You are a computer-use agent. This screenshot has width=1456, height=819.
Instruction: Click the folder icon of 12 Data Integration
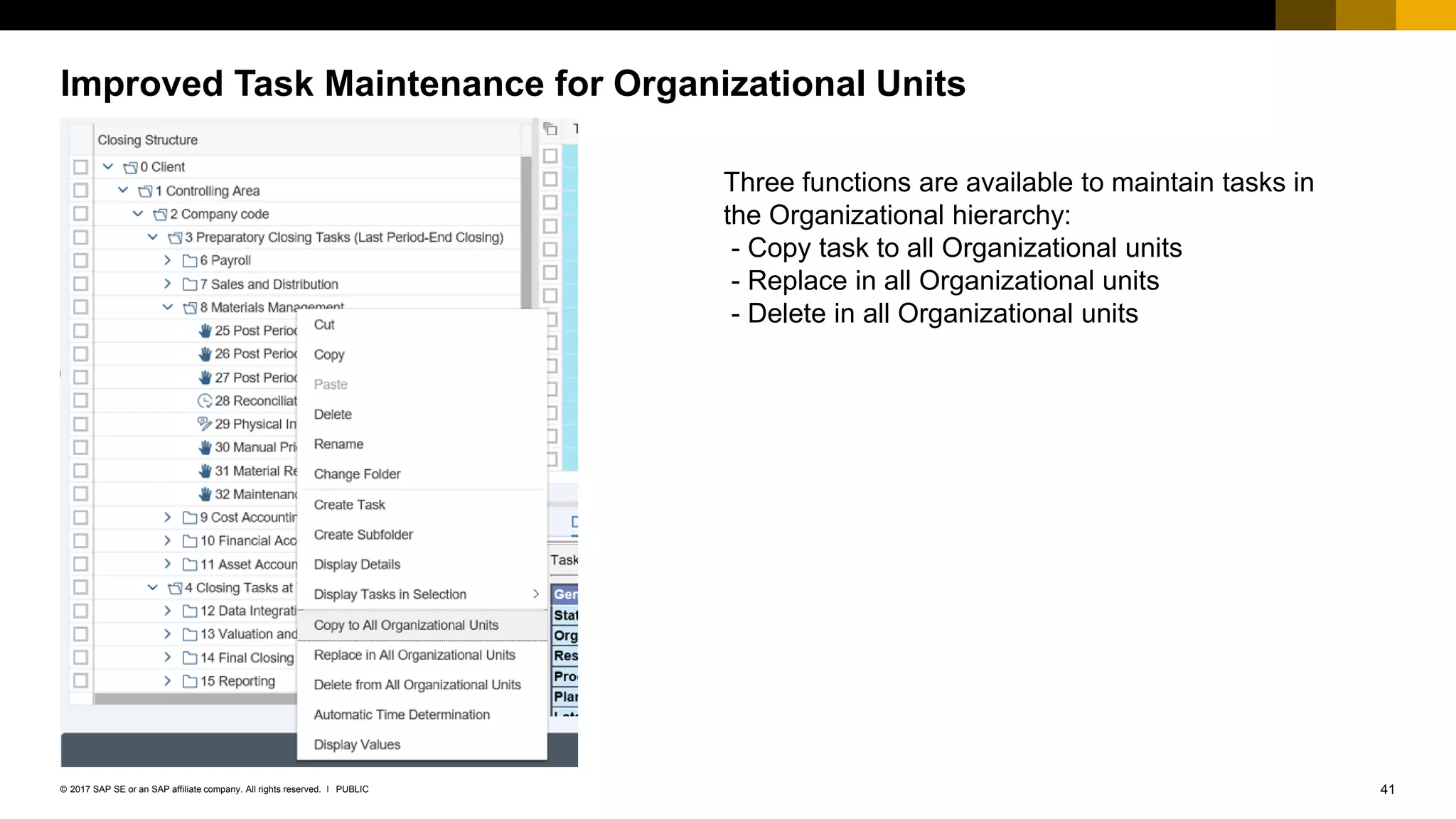(190, 611)
